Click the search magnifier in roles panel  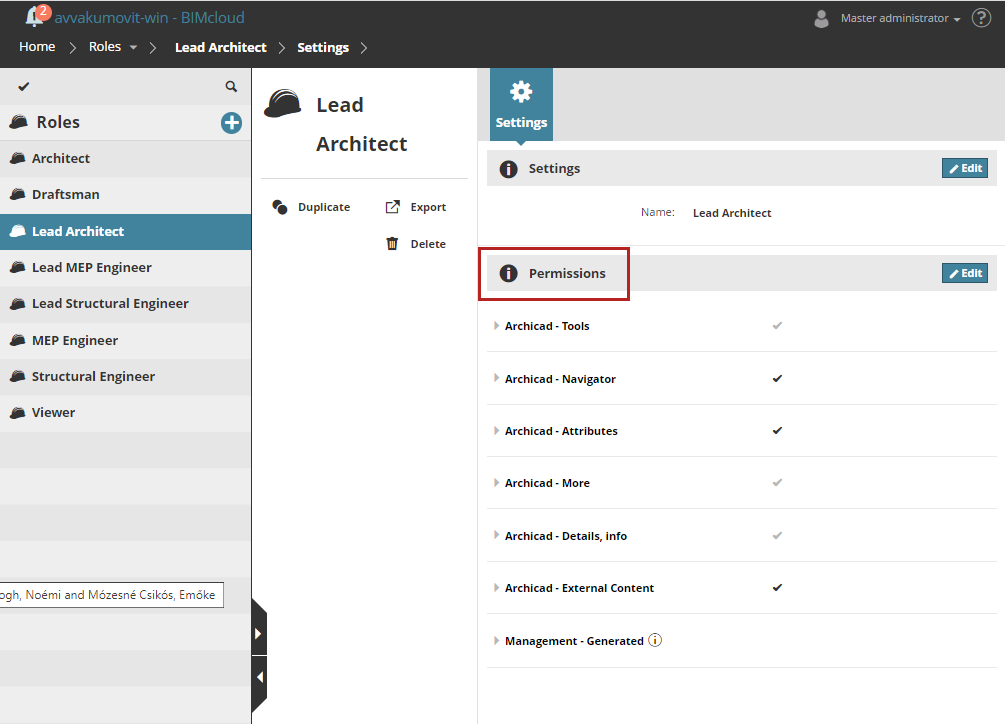(231, 87)
